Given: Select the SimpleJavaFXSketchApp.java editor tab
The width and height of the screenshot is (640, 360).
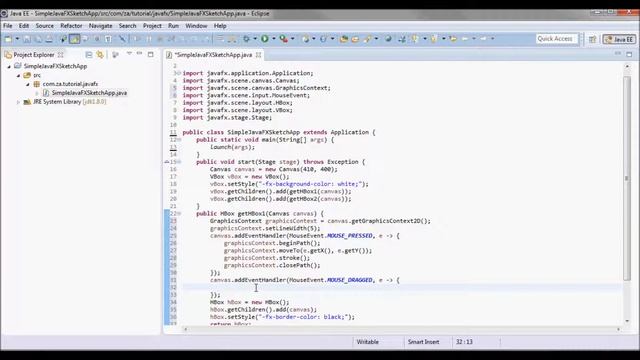Looking at the screenshot, I should [213, 54].
